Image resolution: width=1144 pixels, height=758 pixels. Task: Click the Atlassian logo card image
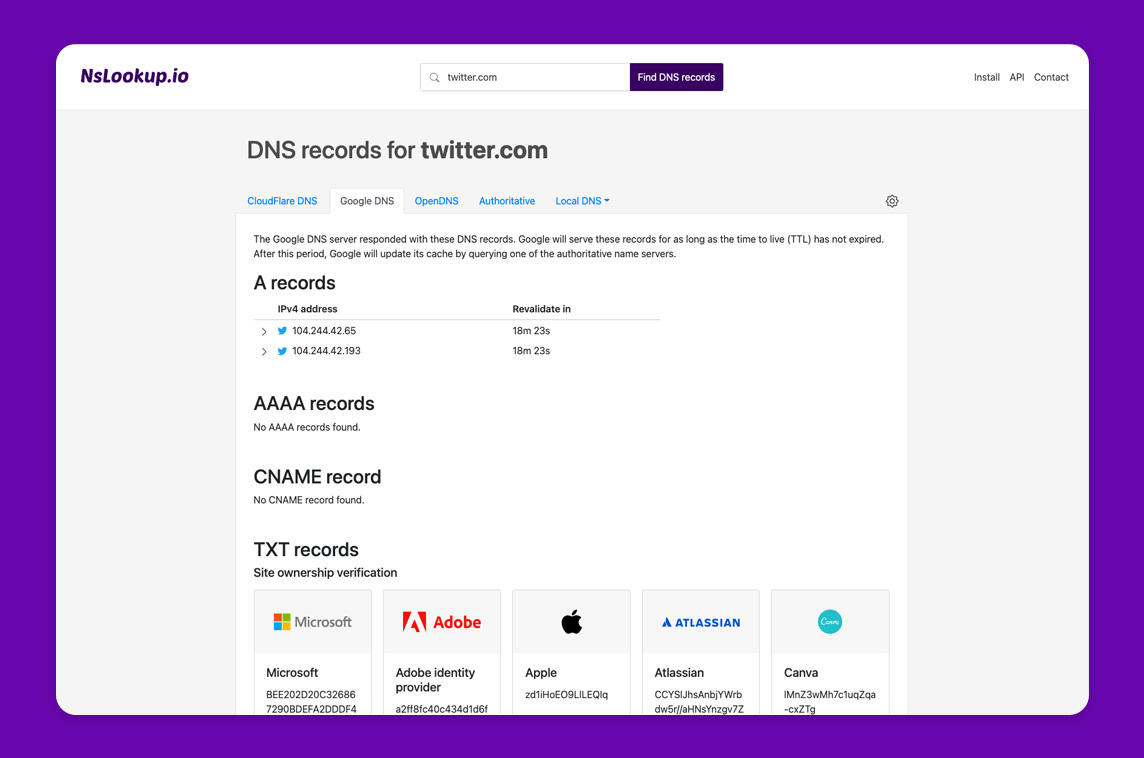tap(700, 622)
